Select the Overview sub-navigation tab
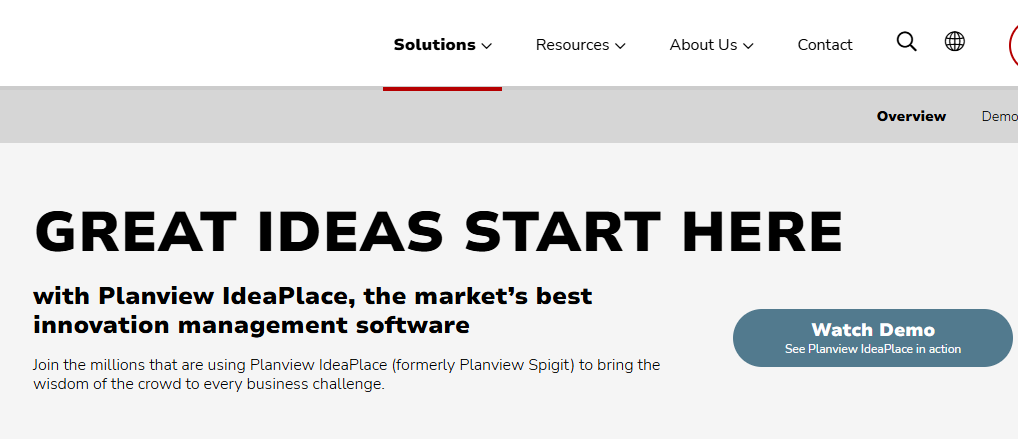1018x439 pixels. (911, 116)
